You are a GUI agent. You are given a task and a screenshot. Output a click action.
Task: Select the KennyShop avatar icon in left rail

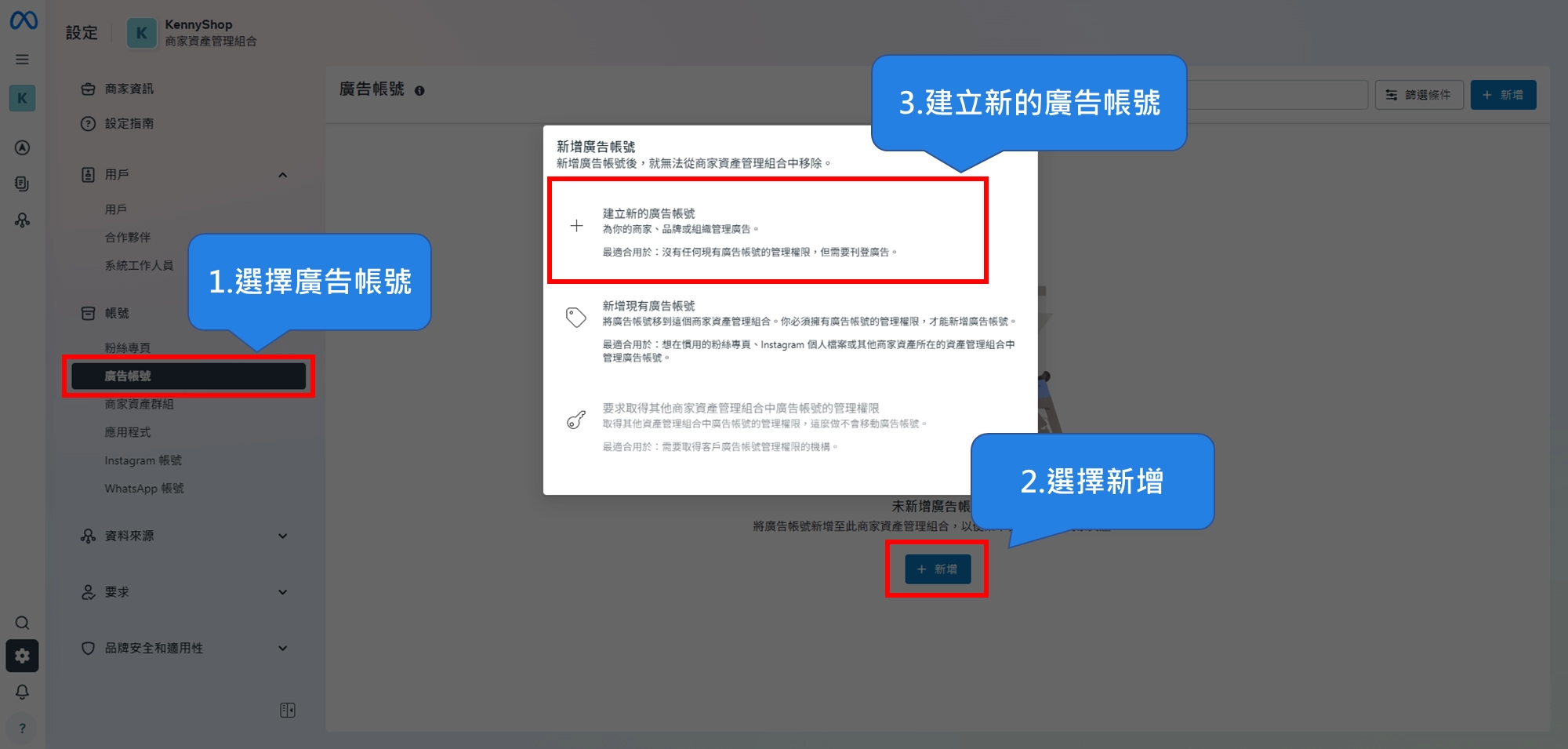click(22, 98)
